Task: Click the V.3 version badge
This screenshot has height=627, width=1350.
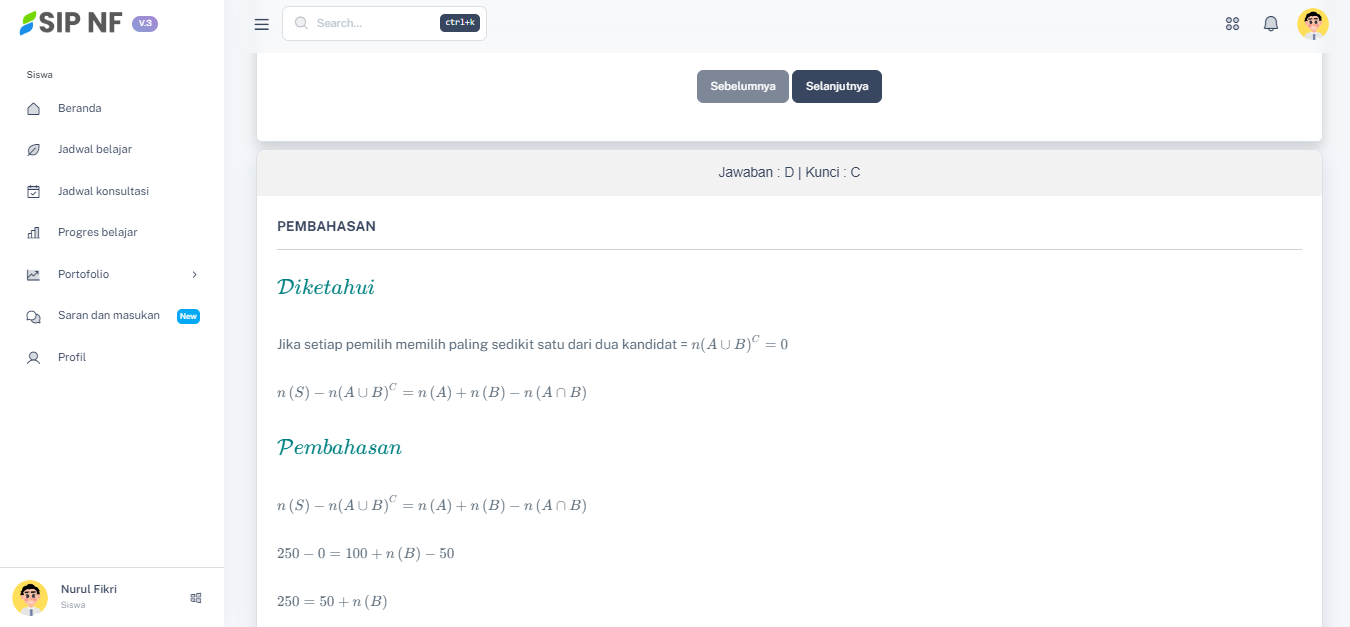Action: (145, 23)
